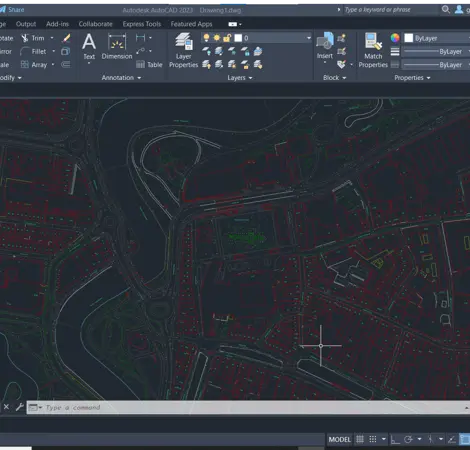Screen dimensions: 470x450
Task: Open Layer Properties manager
Action: click(x=183, y=51)
